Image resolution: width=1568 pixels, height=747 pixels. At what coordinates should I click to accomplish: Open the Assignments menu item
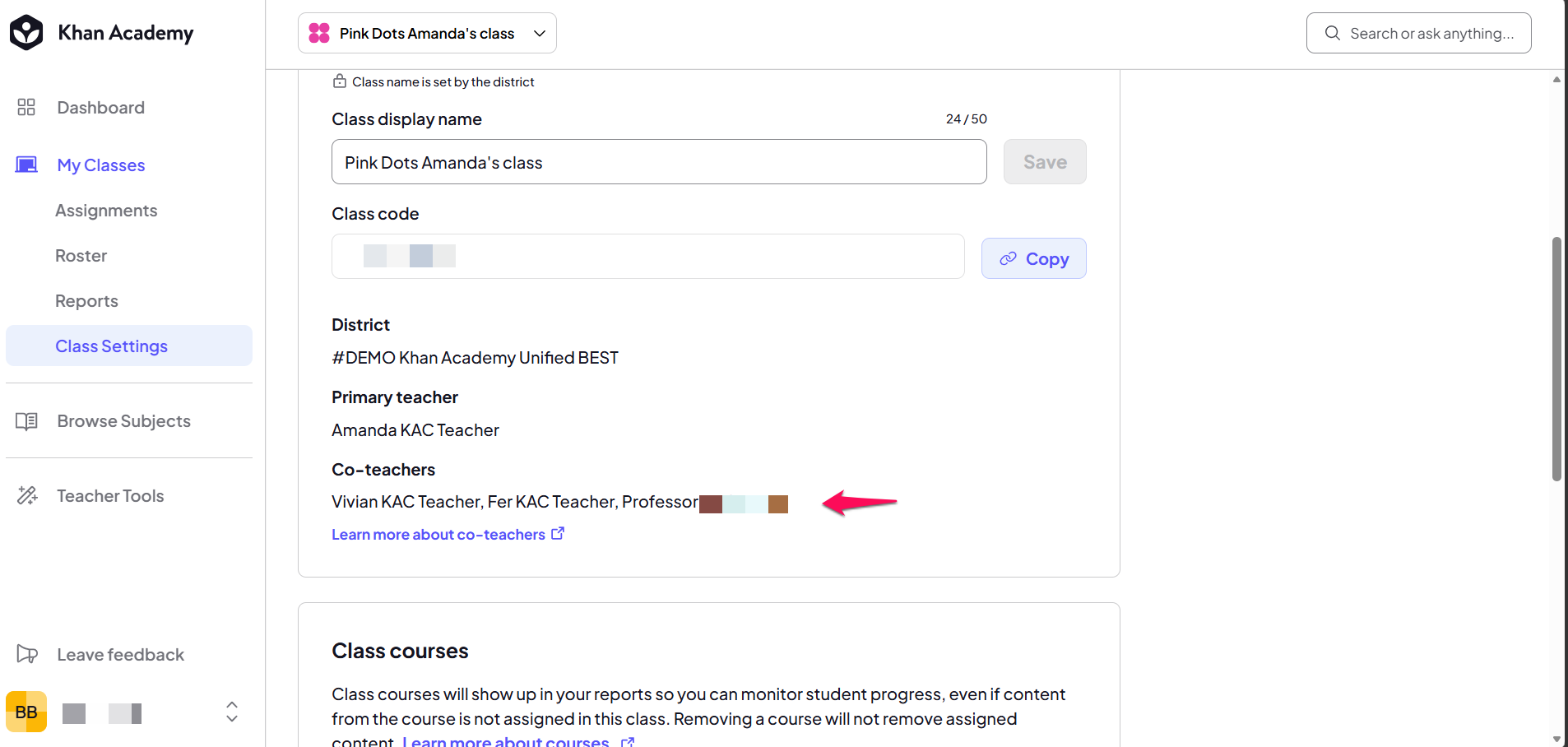106,211
